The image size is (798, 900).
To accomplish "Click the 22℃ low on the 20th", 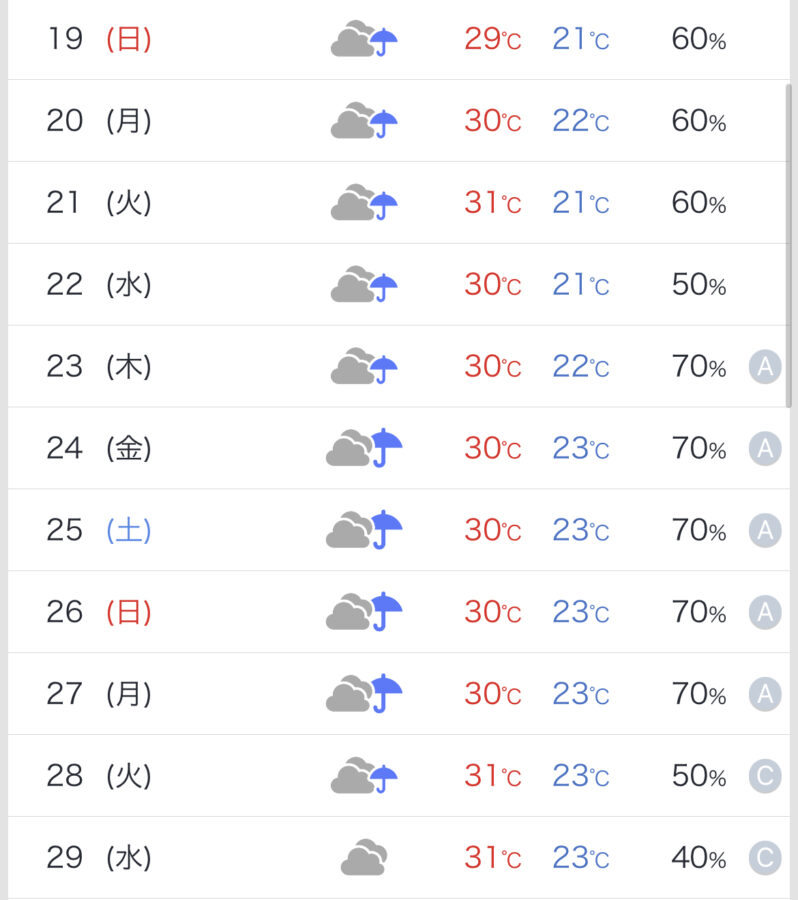I will [x=580, y=121].
